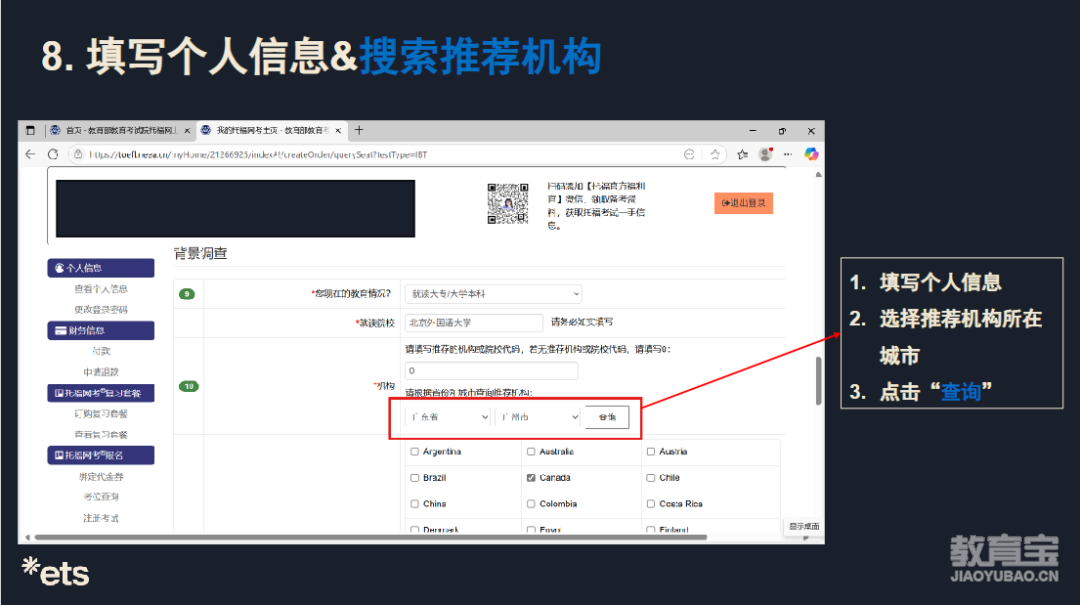Open browser settings and more menu

788,154
